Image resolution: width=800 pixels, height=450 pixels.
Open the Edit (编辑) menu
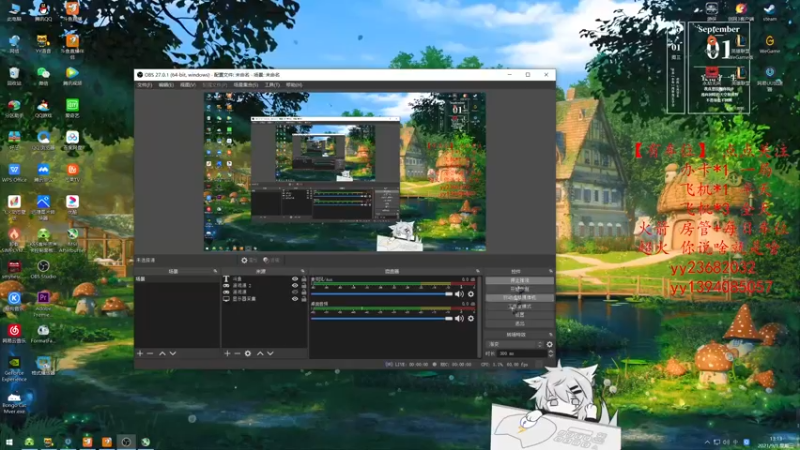tap(166, 85)
